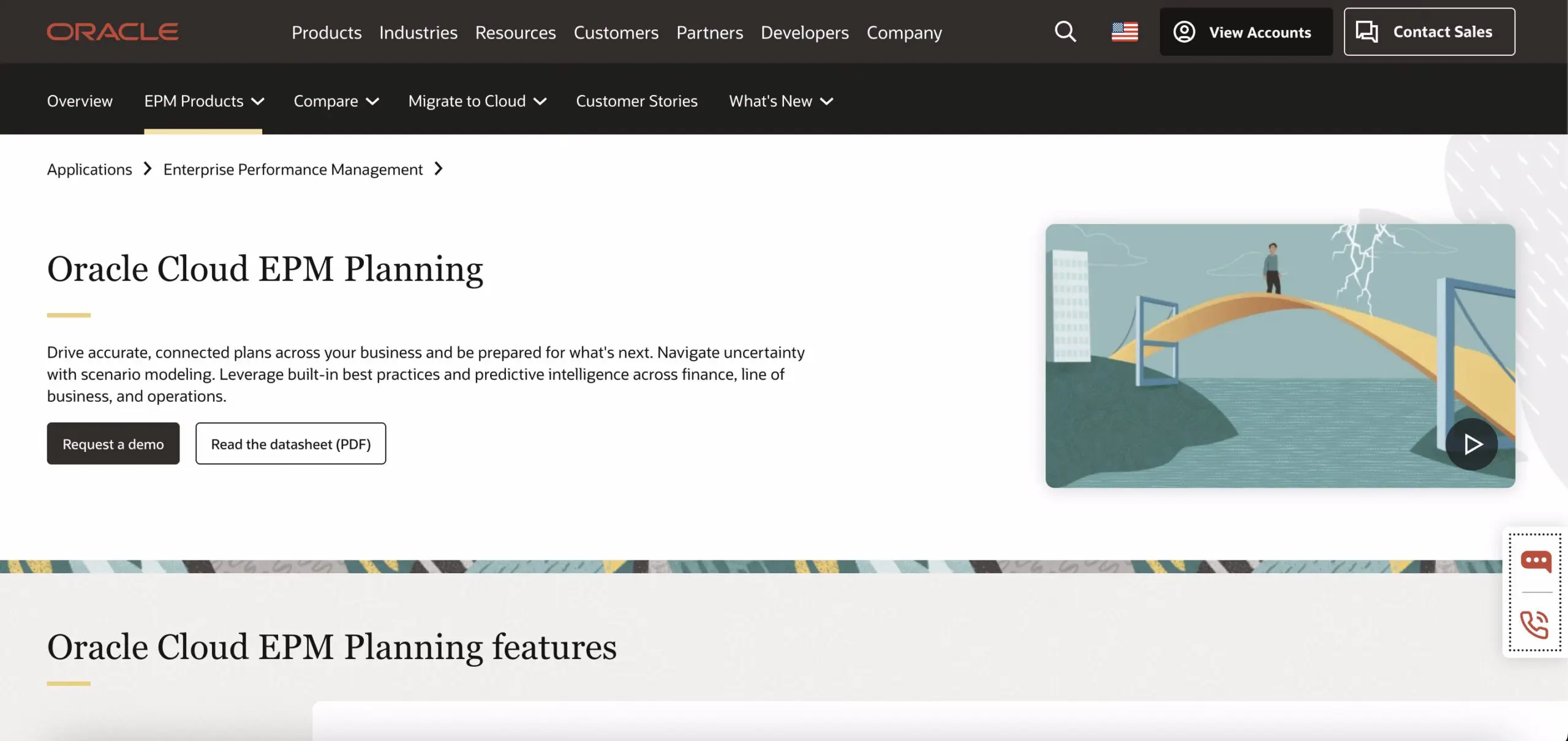The width and height of the screenshot is (1568, 741).
Task: Click the red phone icon to call sales
Action: point(1535,625)
